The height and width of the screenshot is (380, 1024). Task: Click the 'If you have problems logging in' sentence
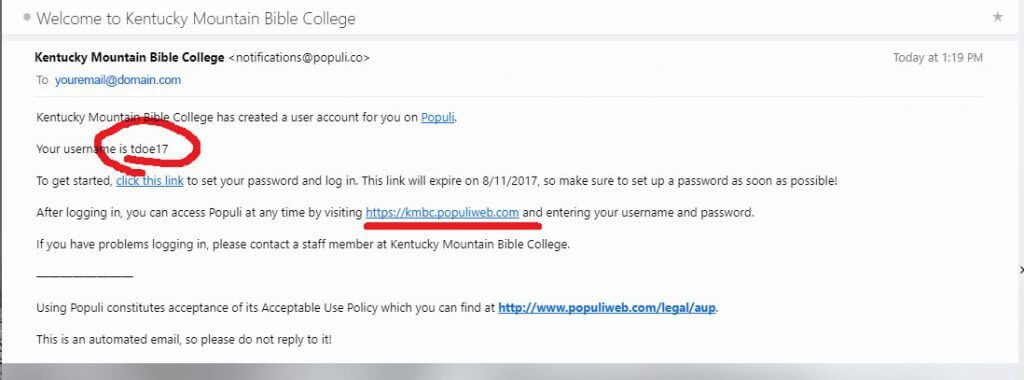click(304, 245)
